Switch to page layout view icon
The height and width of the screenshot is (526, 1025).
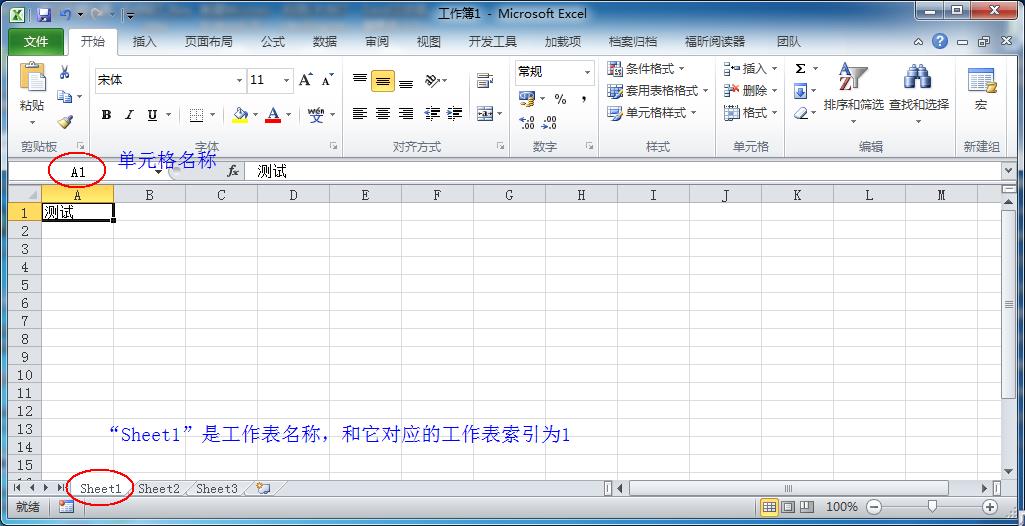click(788, 506)
